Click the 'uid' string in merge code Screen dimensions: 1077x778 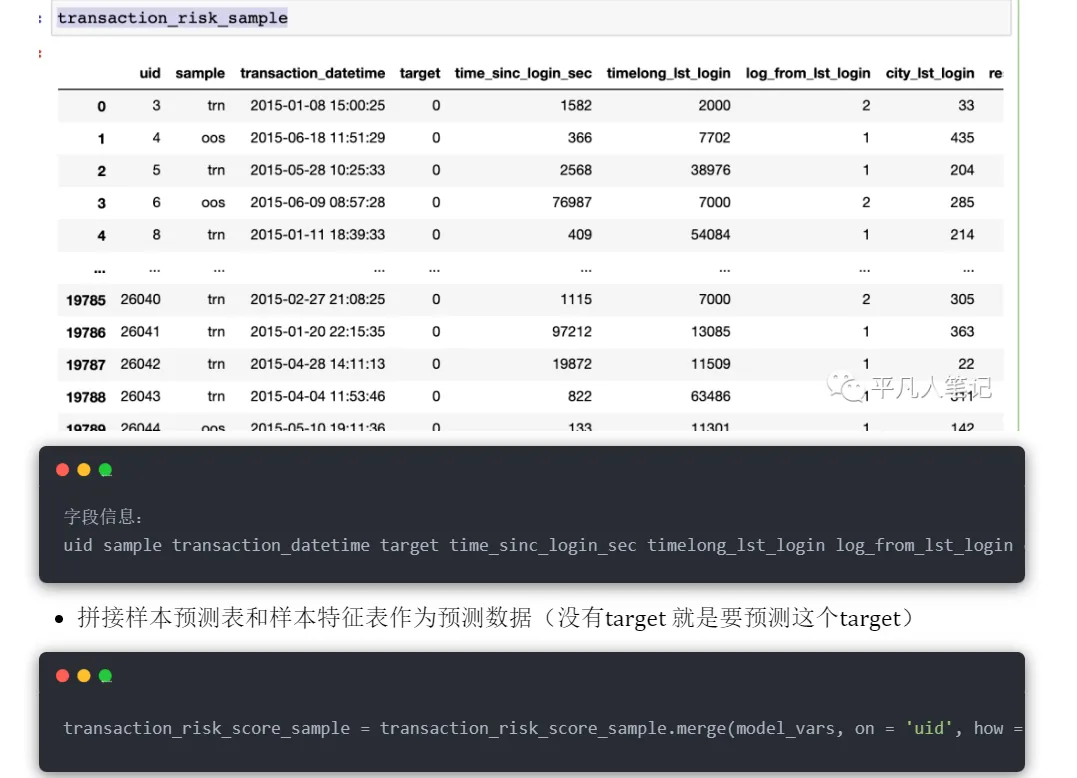point(929,729)
